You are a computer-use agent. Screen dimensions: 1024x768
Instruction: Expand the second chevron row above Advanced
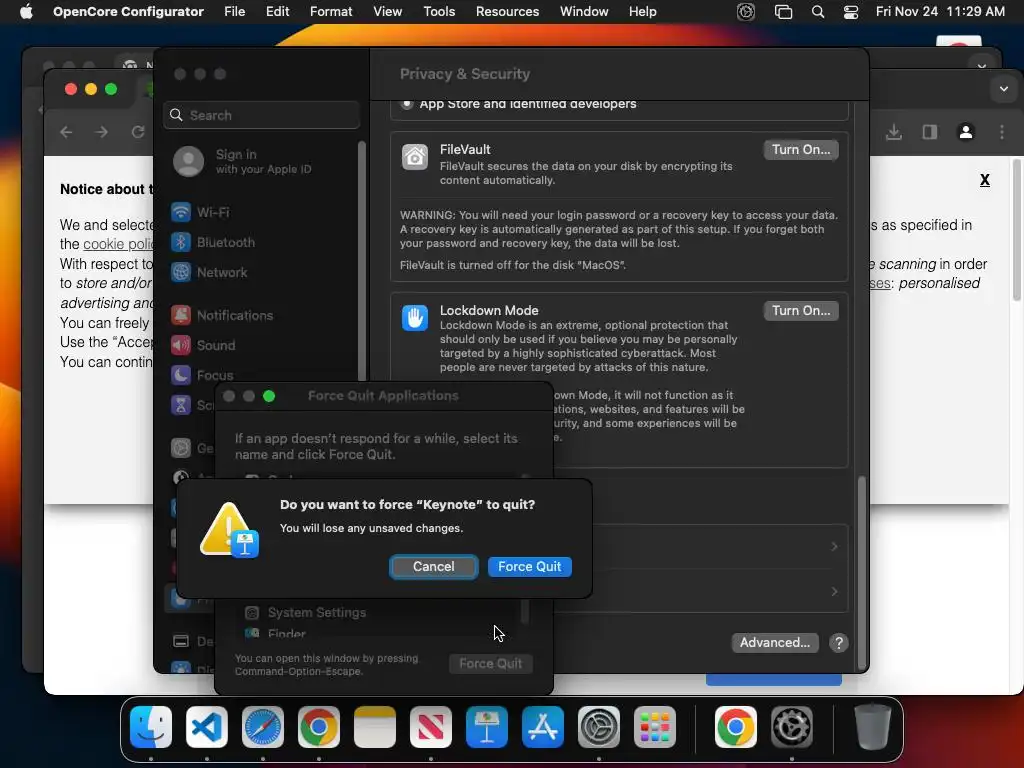click(834, 592)
